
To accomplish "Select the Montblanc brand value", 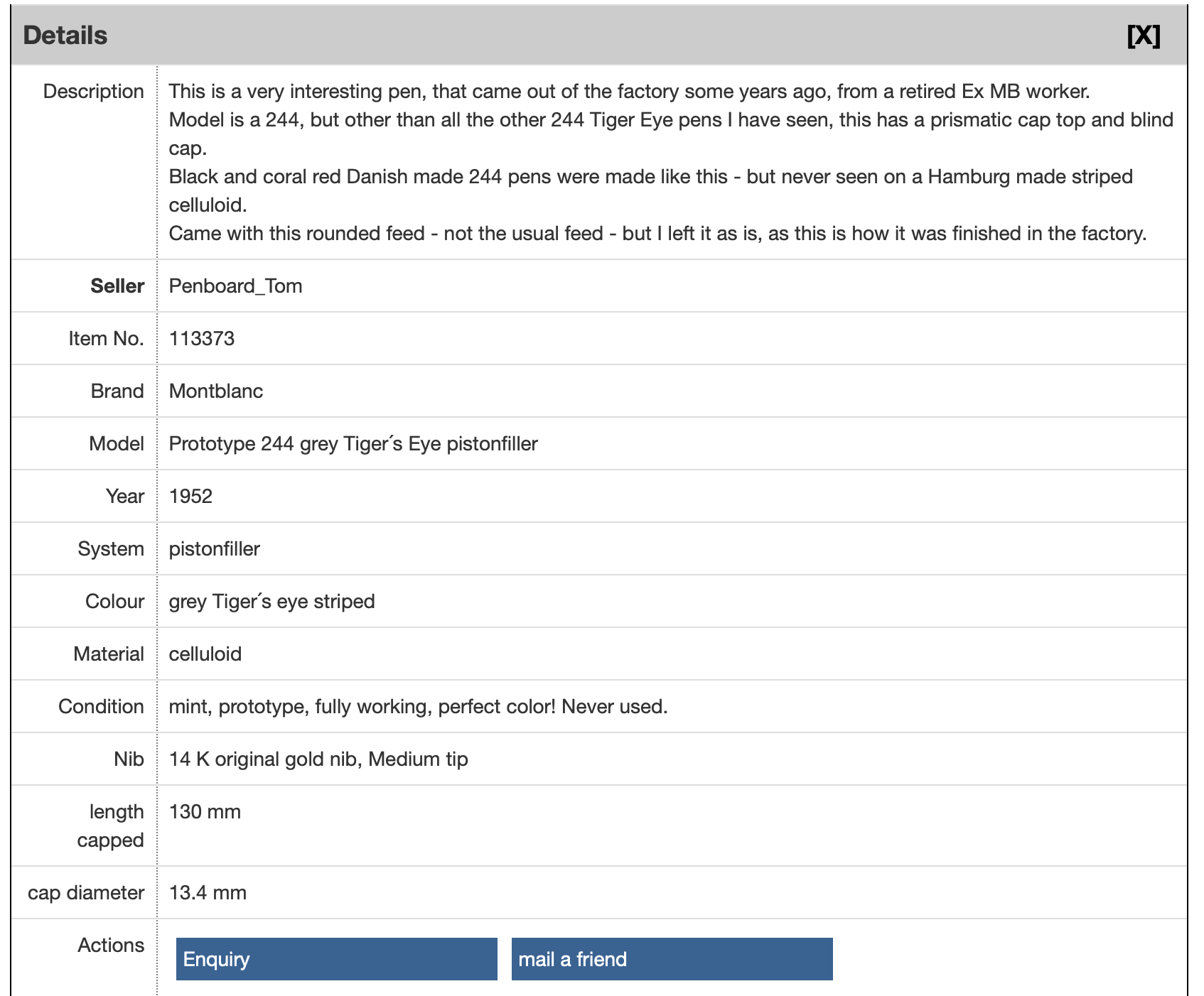I will pyautogui.click(x=216, y=391).
